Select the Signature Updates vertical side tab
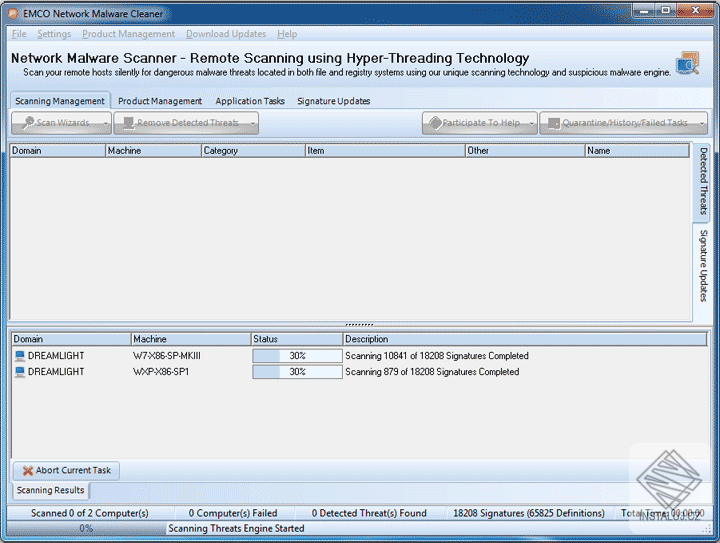 point(703,266)
